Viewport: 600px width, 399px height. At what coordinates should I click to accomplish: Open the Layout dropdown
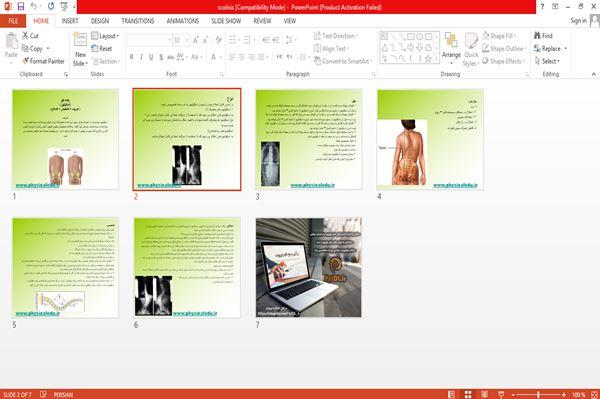click(105, 36)
